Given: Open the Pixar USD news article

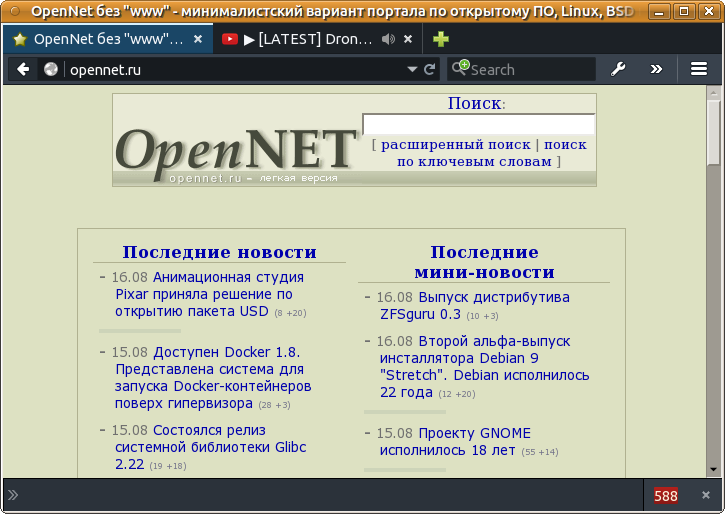Looking at the screenshot, I should pyautogui.click(x=209, y=294).
